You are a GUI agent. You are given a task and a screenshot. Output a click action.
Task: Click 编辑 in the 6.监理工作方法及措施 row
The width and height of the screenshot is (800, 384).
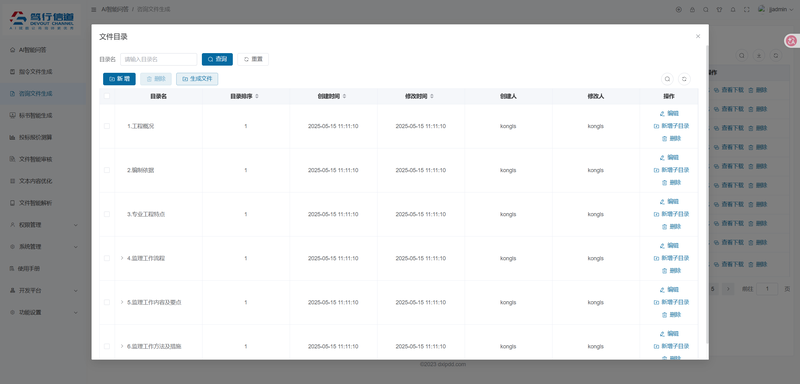pyautogui.click(x=669, y=334)
